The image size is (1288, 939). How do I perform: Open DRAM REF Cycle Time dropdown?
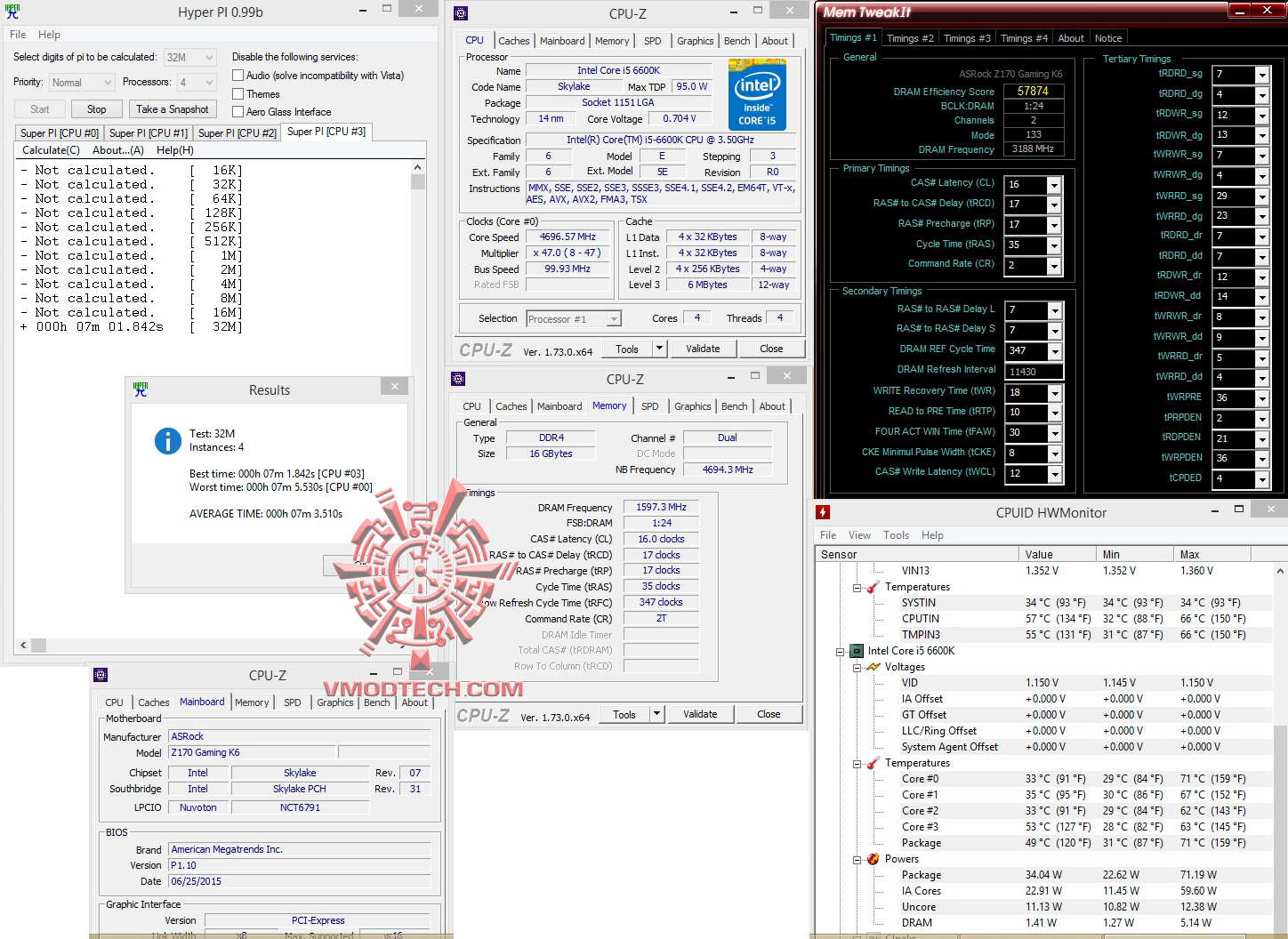(x=1054, y=351)
